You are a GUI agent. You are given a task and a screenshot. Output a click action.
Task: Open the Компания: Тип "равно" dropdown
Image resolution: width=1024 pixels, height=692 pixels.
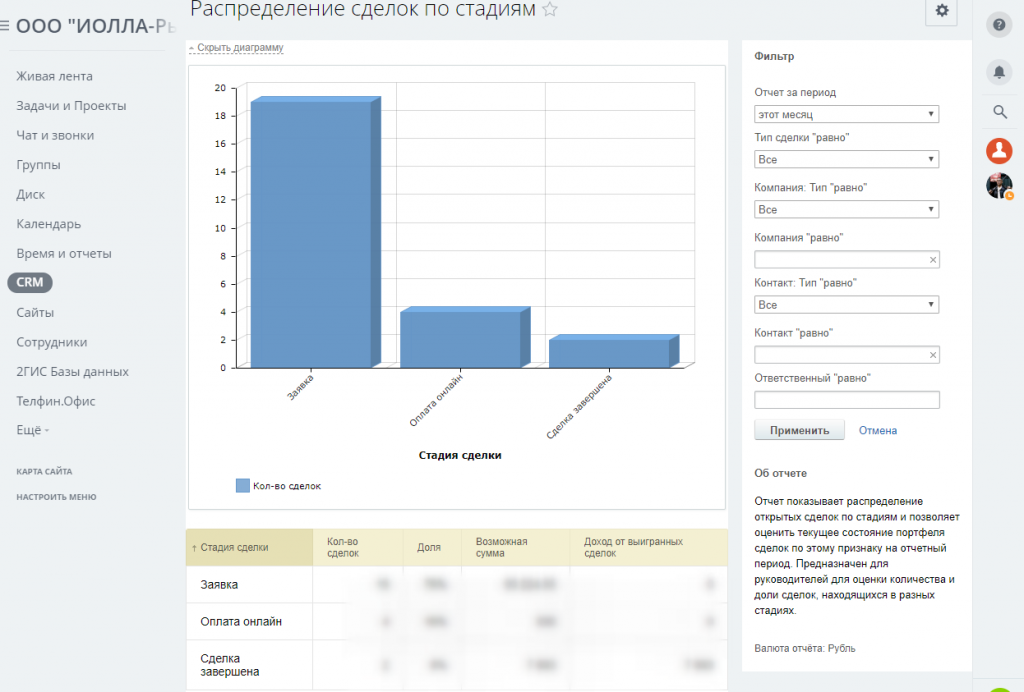click(846, 210)
